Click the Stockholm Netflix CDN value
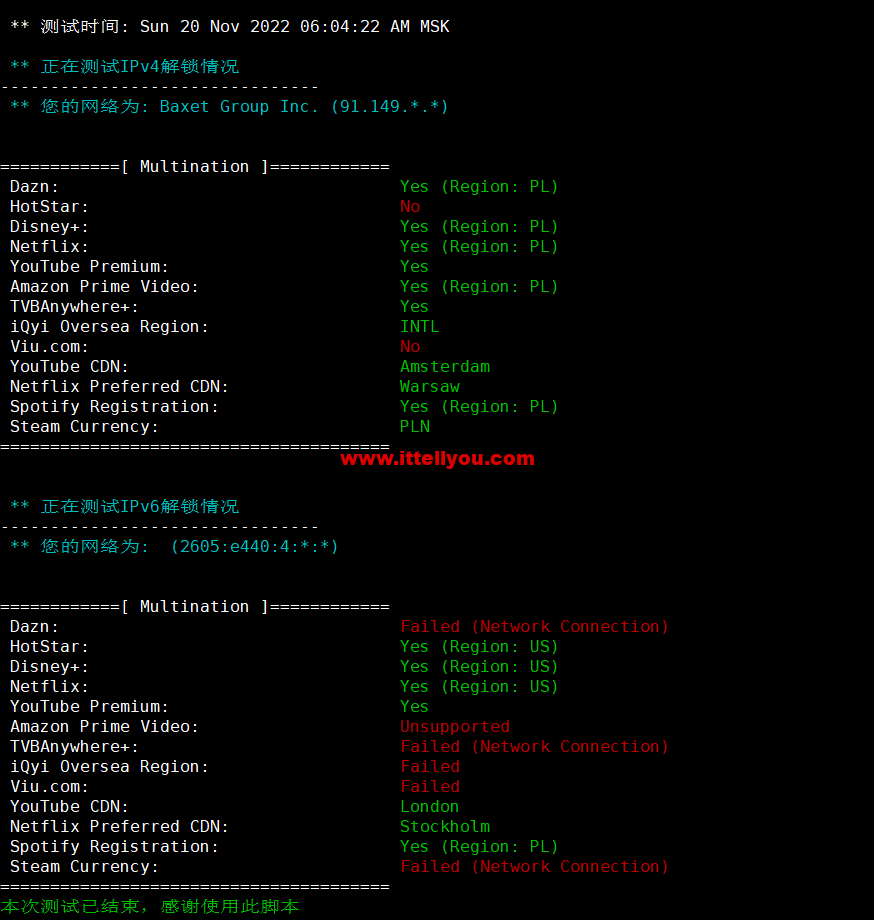 445,827
